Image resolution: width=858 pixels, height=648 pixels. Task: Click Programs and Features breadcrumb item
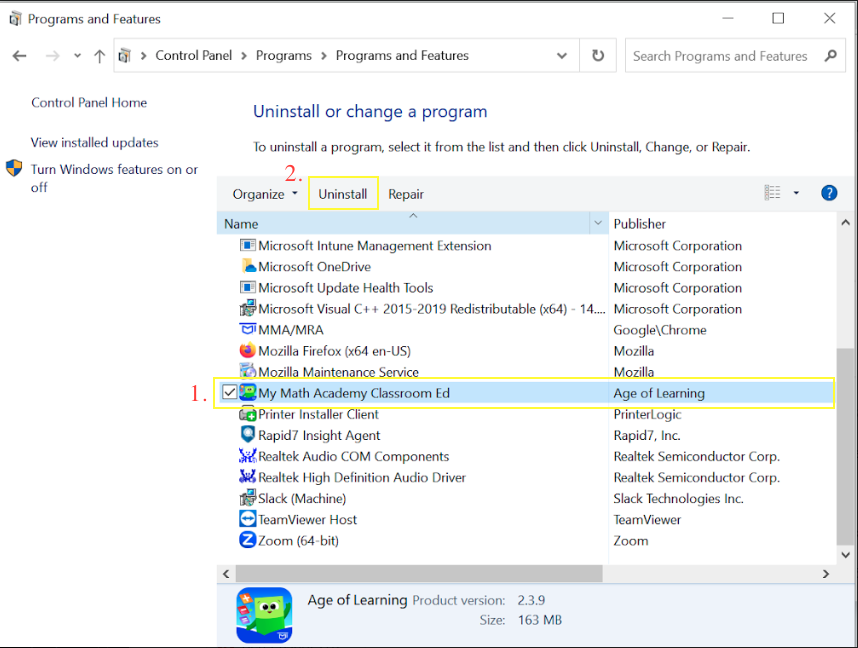(402, 55)
